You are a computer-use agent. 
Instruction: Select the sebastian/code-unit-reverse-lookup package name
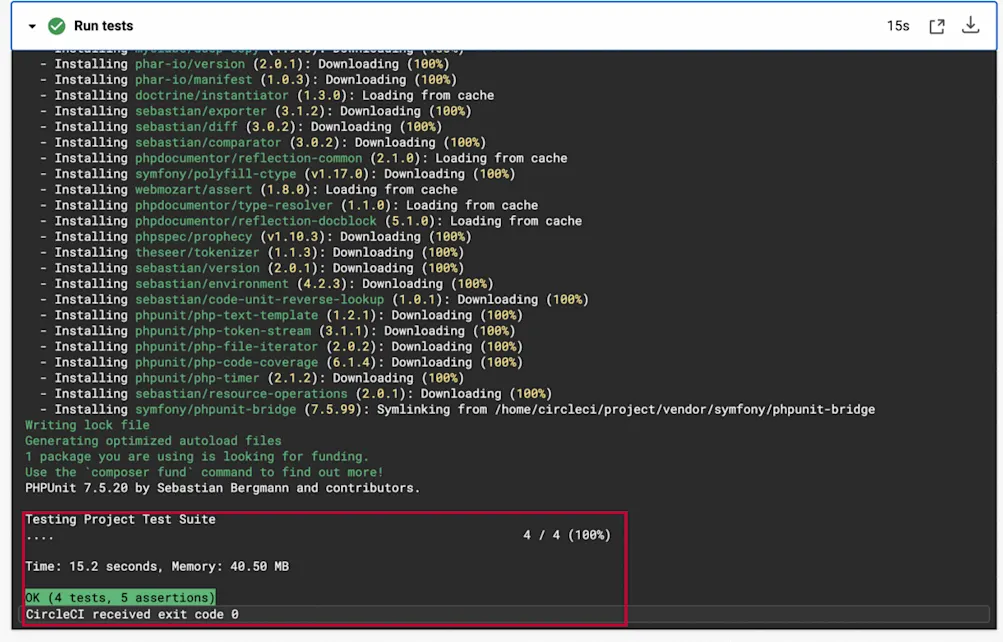point(260,299)
